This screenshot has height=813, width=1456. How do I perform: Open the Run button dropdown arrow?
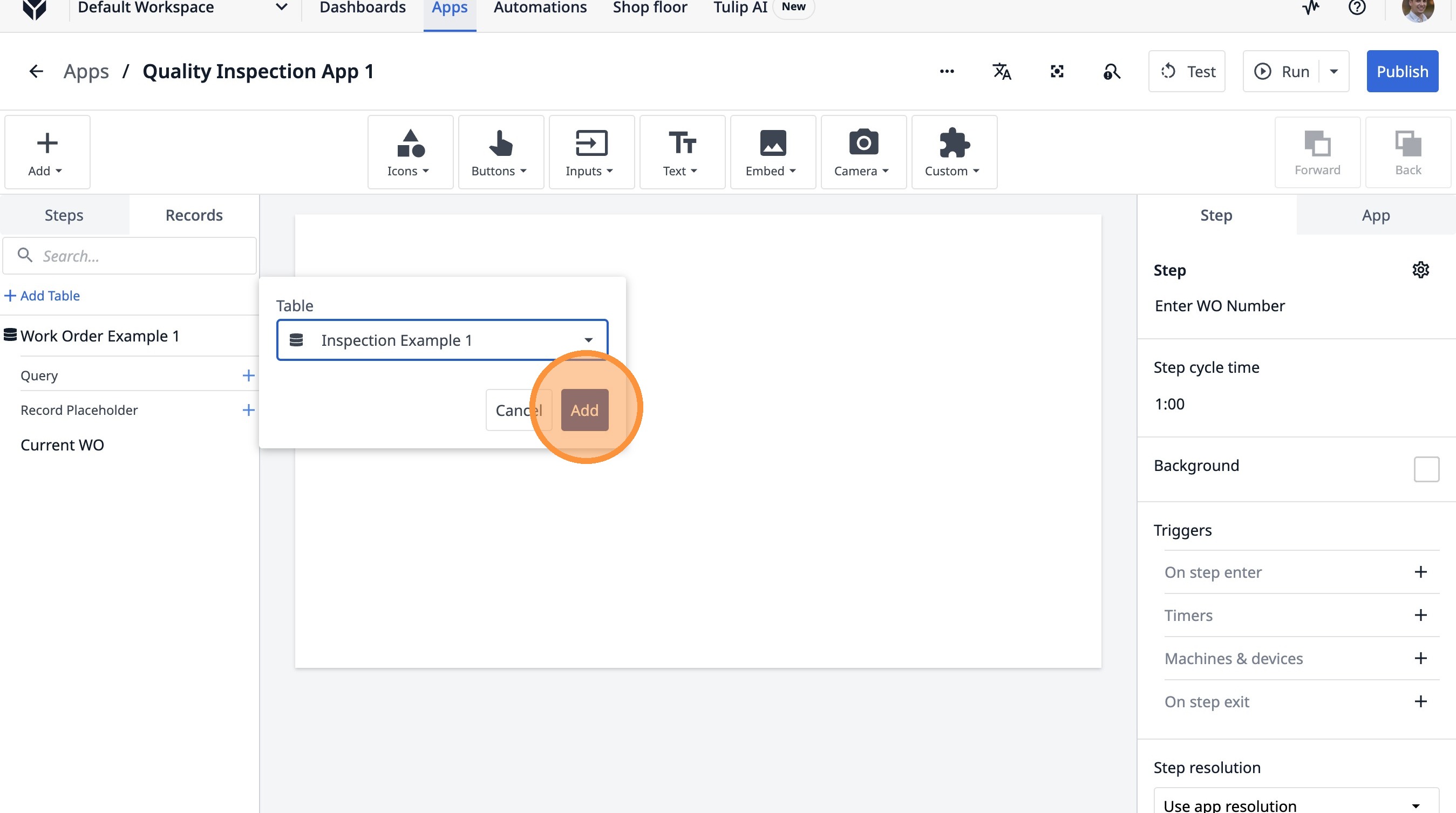point(1334,71)
